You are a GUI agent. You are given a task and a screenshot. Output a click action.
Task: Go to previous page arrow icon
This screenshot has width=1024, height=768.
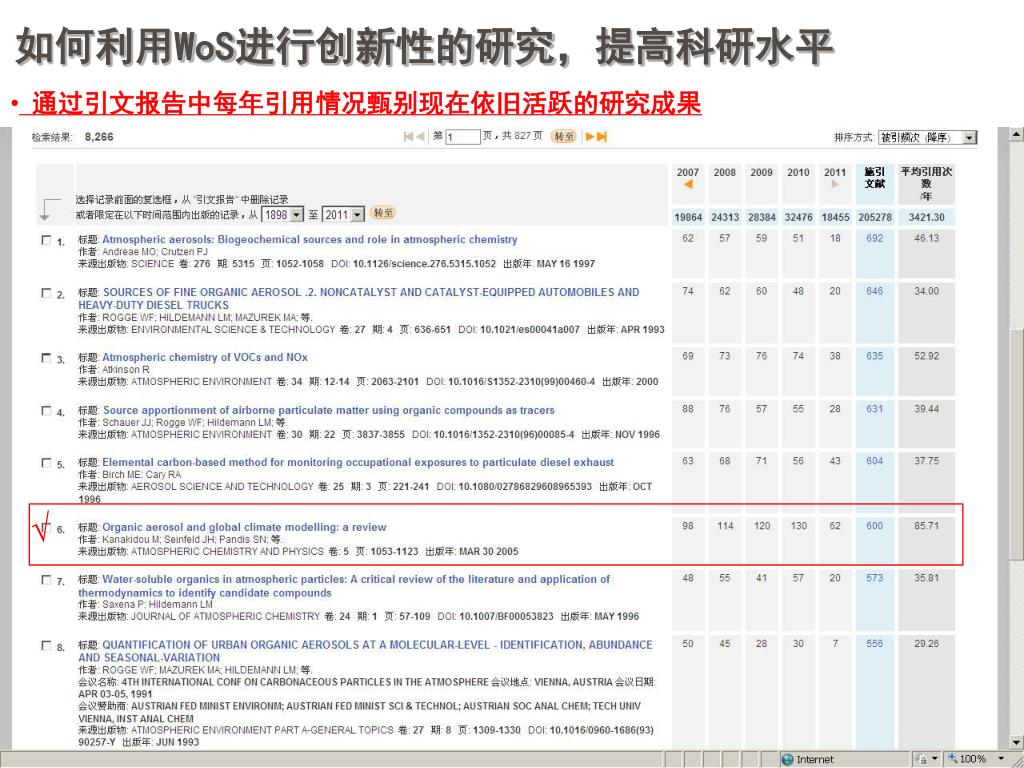coord(419,136)
